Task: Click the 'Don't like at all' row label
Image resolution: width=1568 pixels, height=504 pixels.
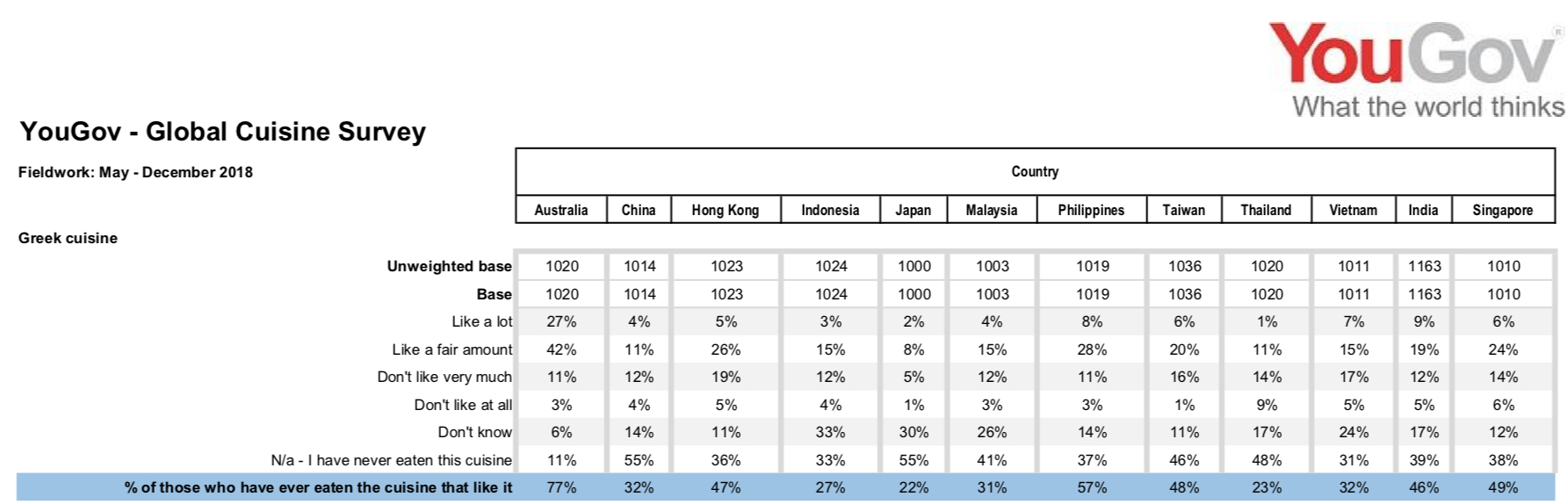Action: point(463,405)
